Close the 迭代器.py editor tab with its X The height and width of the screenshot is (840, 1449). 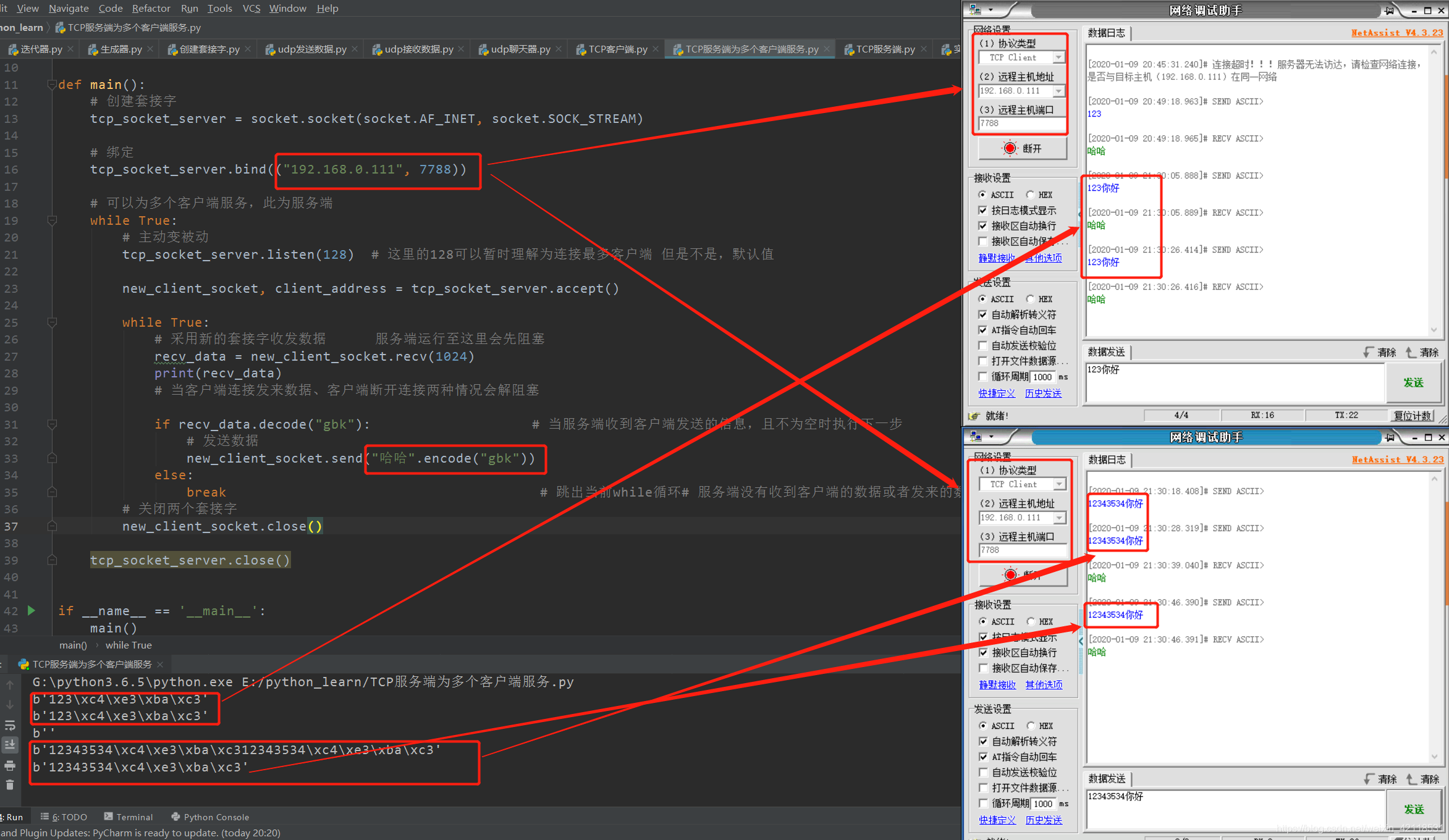[x=70, y=49]
